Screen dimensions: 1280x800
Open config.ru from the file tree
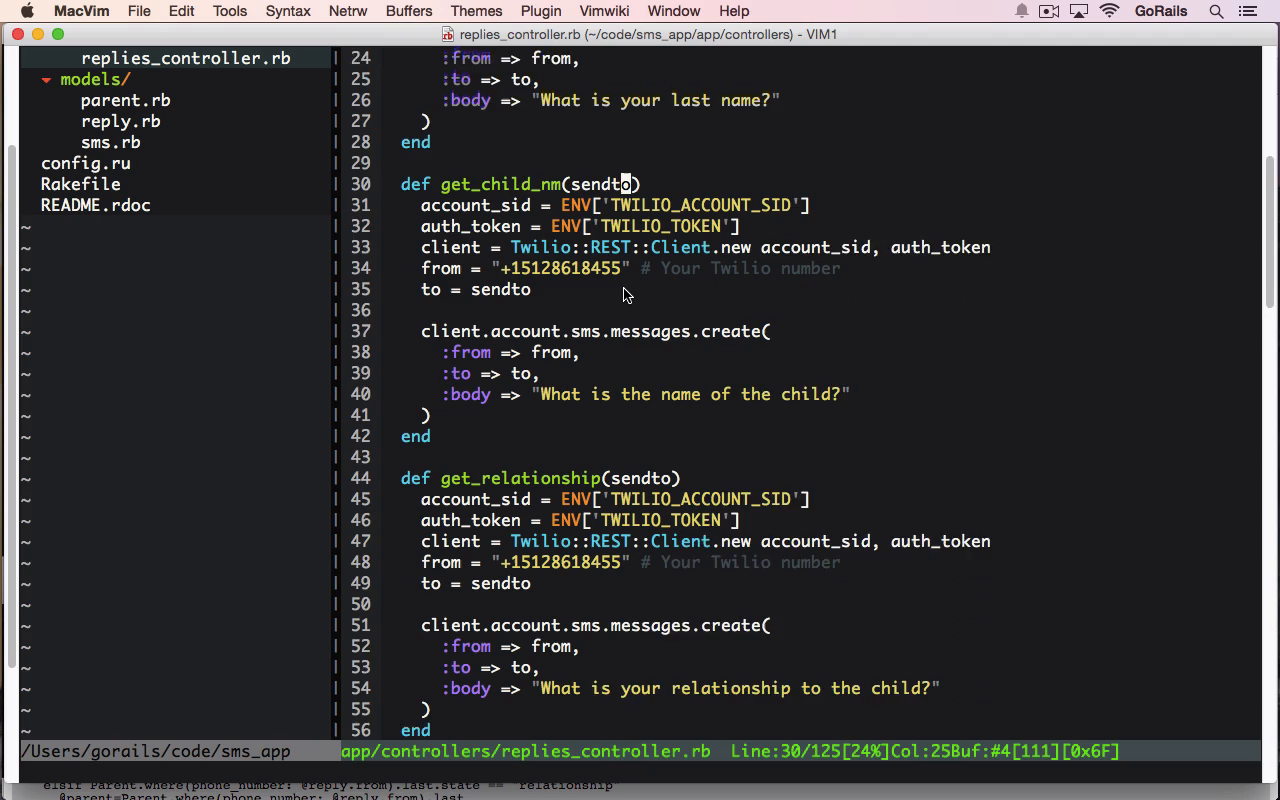pos(85,163)
